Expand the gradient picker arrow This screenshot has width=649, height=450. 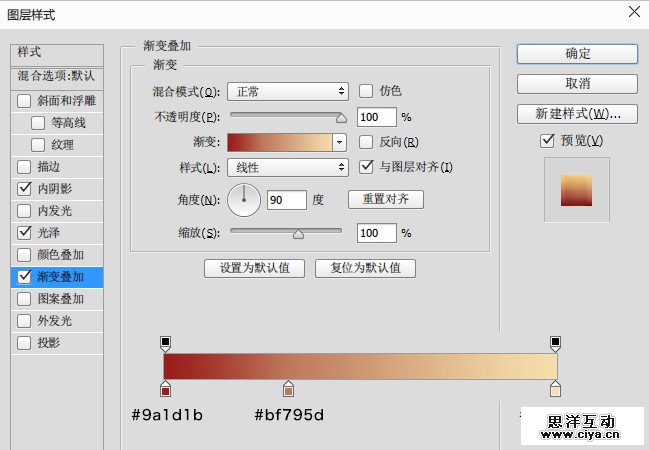click(x=339, y=142)
